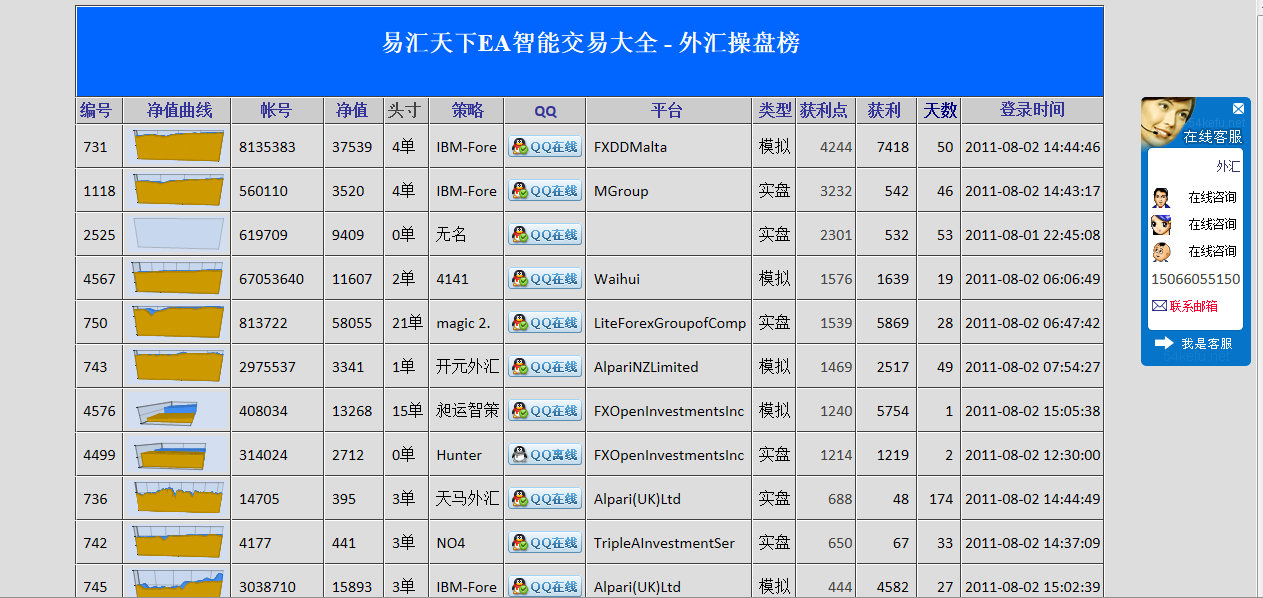The height and width of the screenshot is (598, 1263).
Task: Click the QQ online button for account 408034
Action: [545, 411]
